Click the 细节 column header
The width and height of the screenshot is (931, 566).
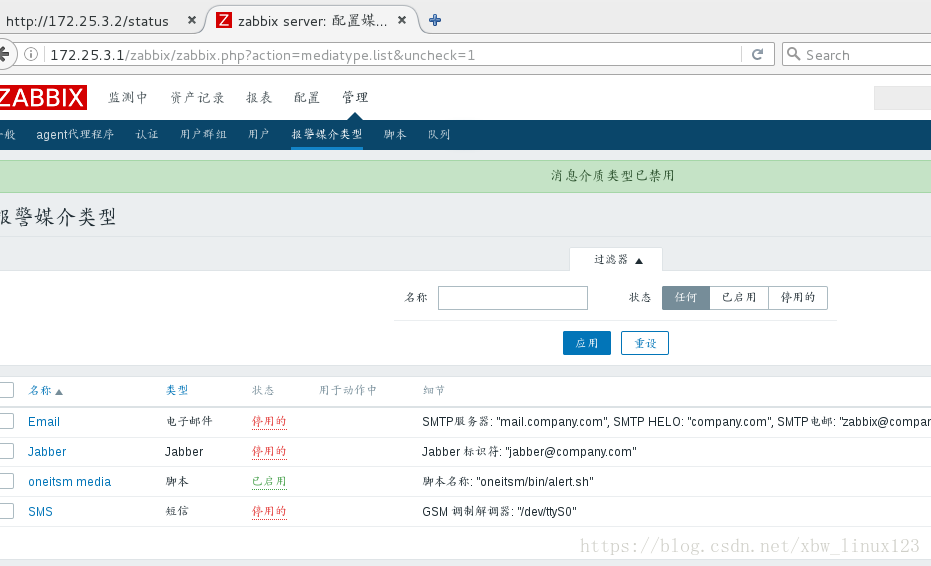(x=433, y=390)
